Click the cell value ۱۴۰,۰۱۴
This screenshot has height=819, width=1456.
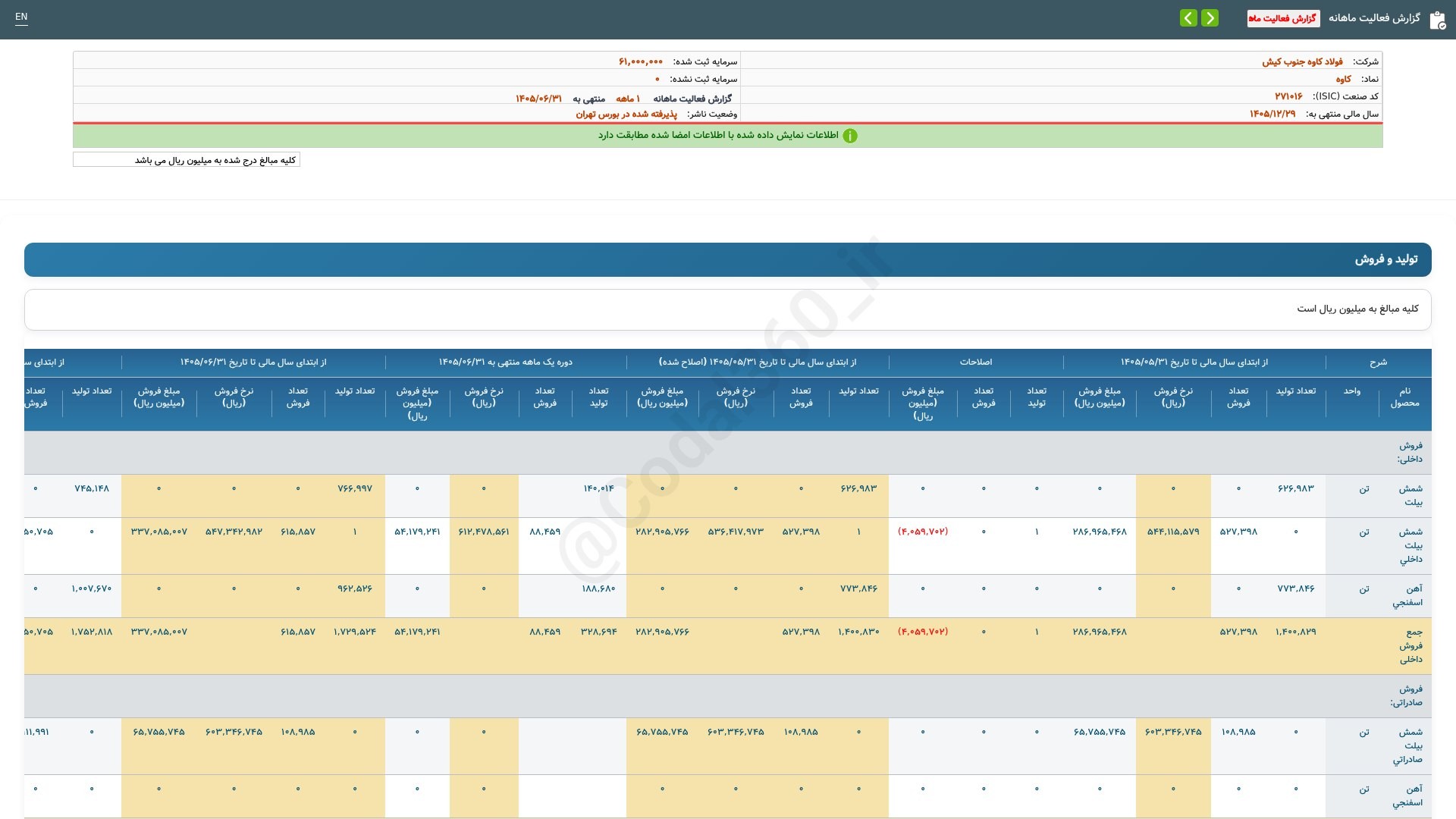click(x=598, y=488)
